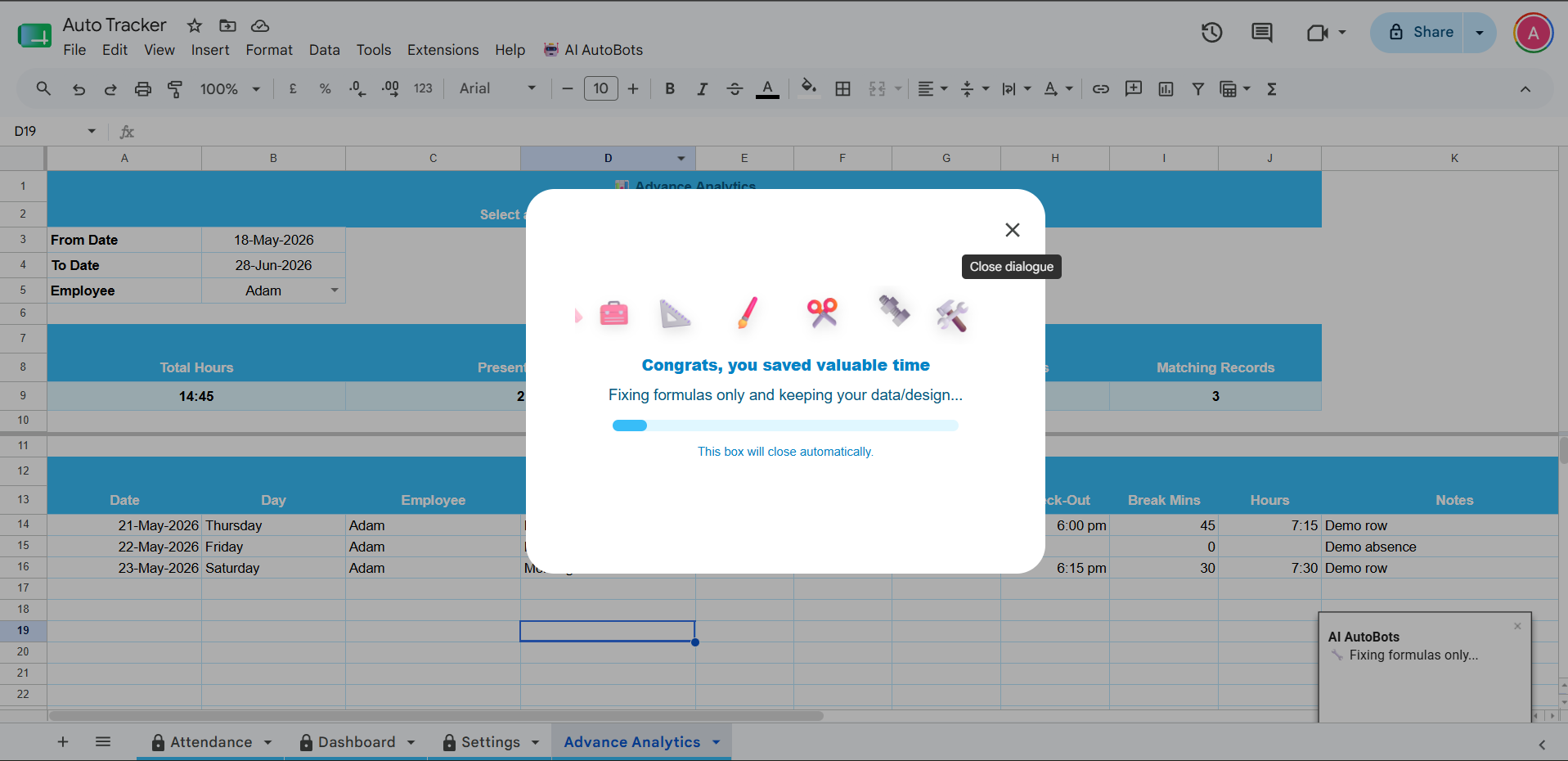
Task: Redo the last action
Action: pyautogui.click(x=110, y=89)
